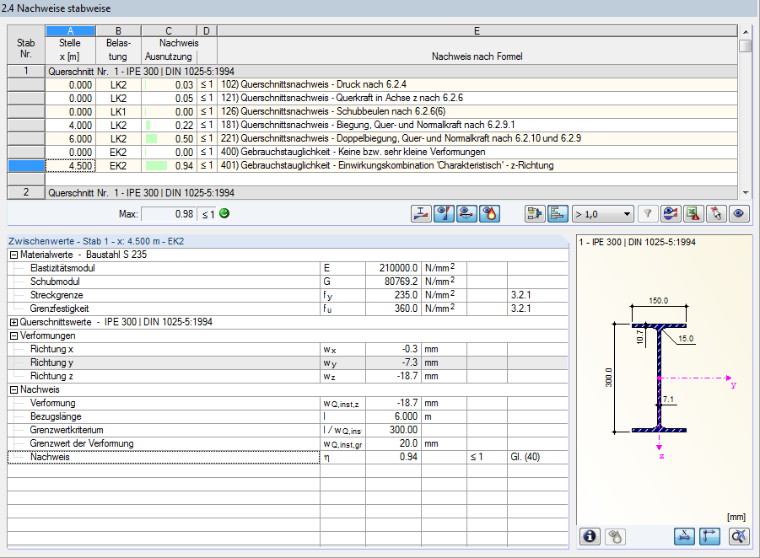This screenshot has height=558, width=760.
Task: Select the Grenzfestigkeit row
Action: pos(288,309)
